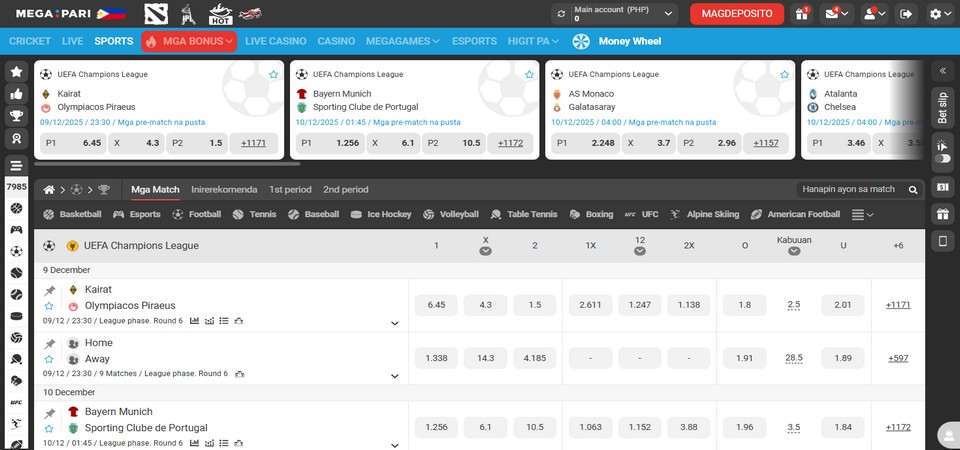Open Recommended thumbs-up in left sidebar
This screenshot has height=450, width=960.
[x=17, y=94]
